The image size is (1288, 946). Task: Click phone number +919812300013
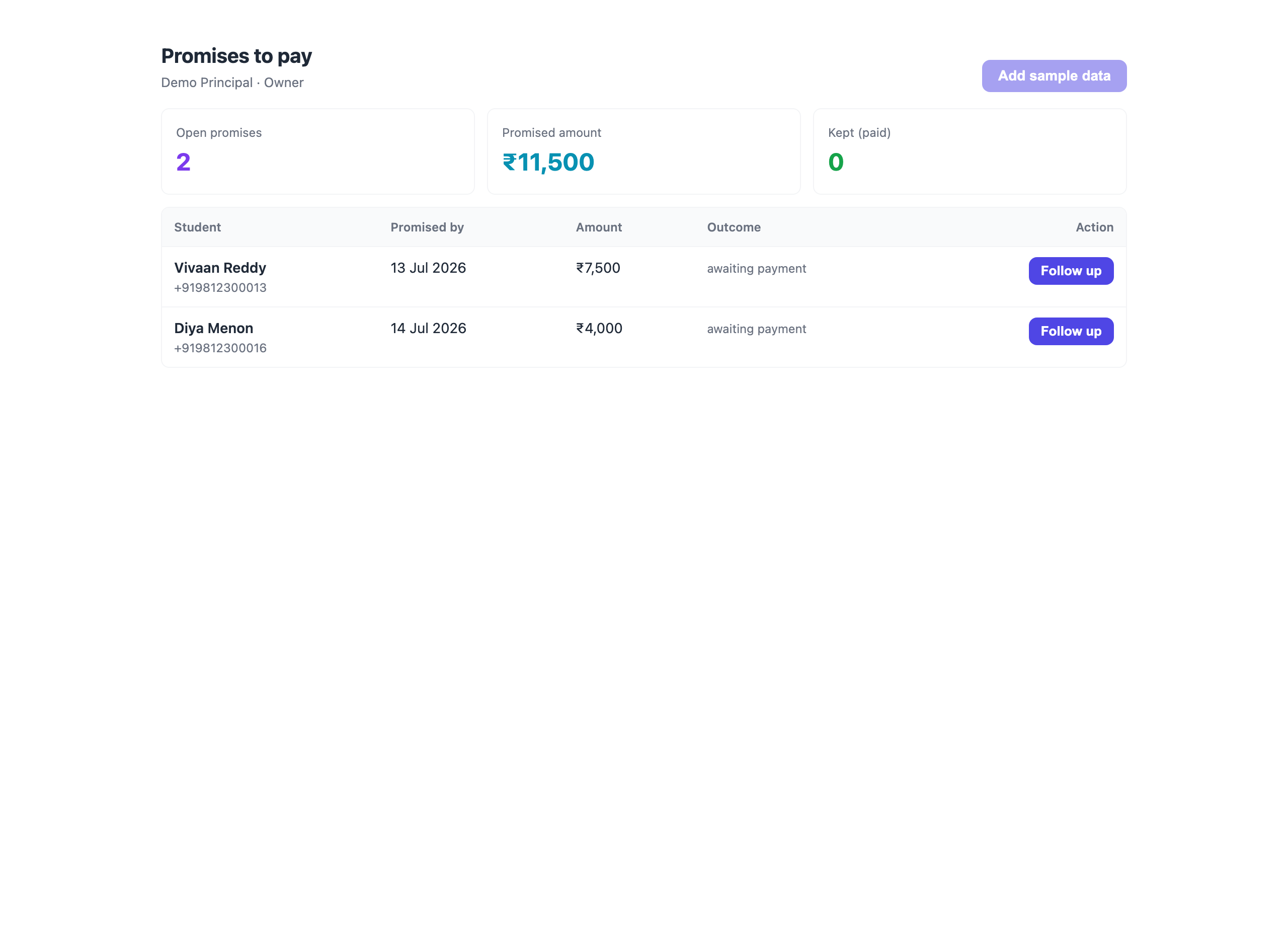pos(220,287)
